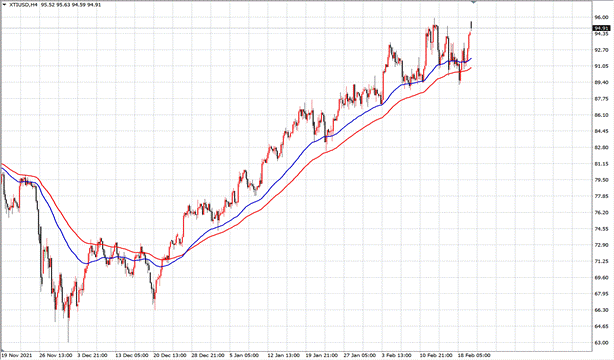
Task: Click the highlighted current price label 94.91
Action: [x=601, y=28]
